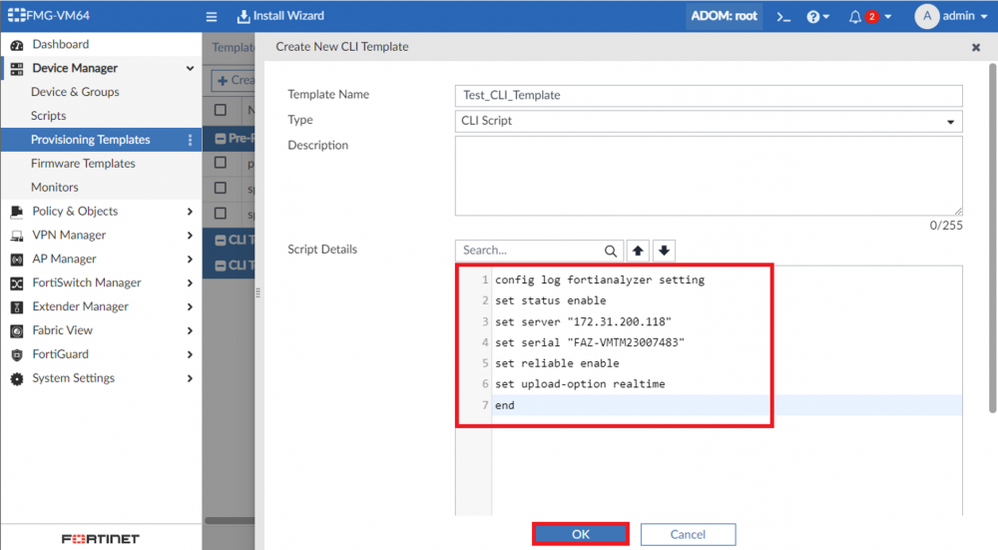
Task: Open the Type CLI Script dropdown
Action: tap(708, 121)
